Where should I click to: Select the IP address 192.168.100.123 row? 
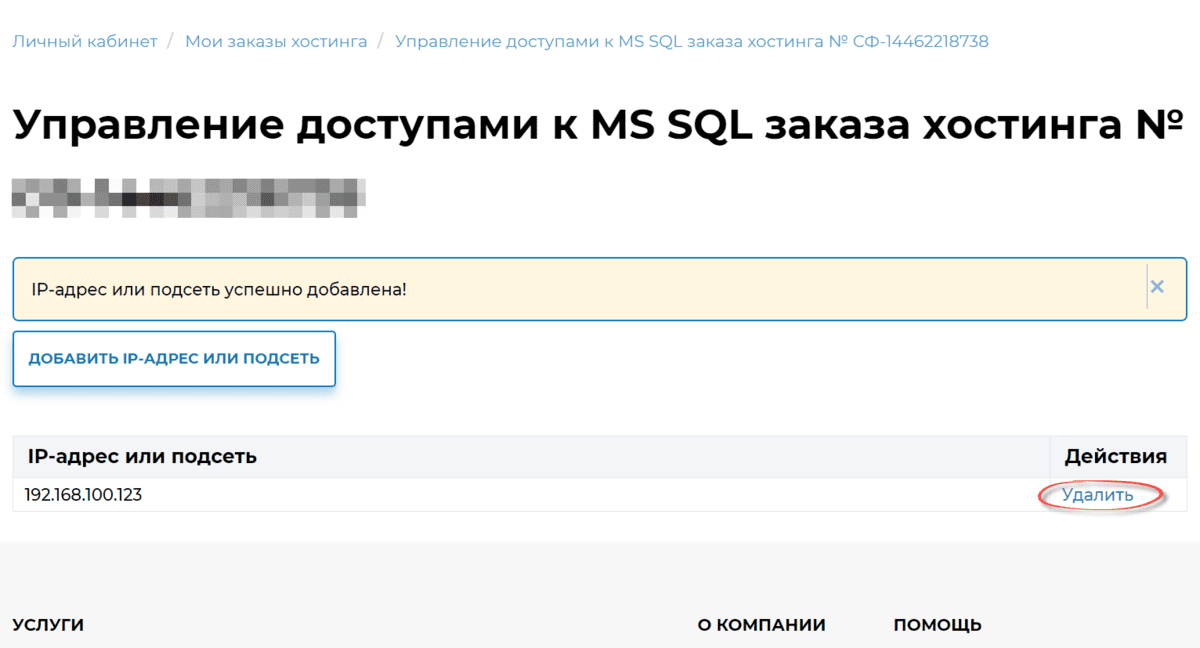coord(83,494)
